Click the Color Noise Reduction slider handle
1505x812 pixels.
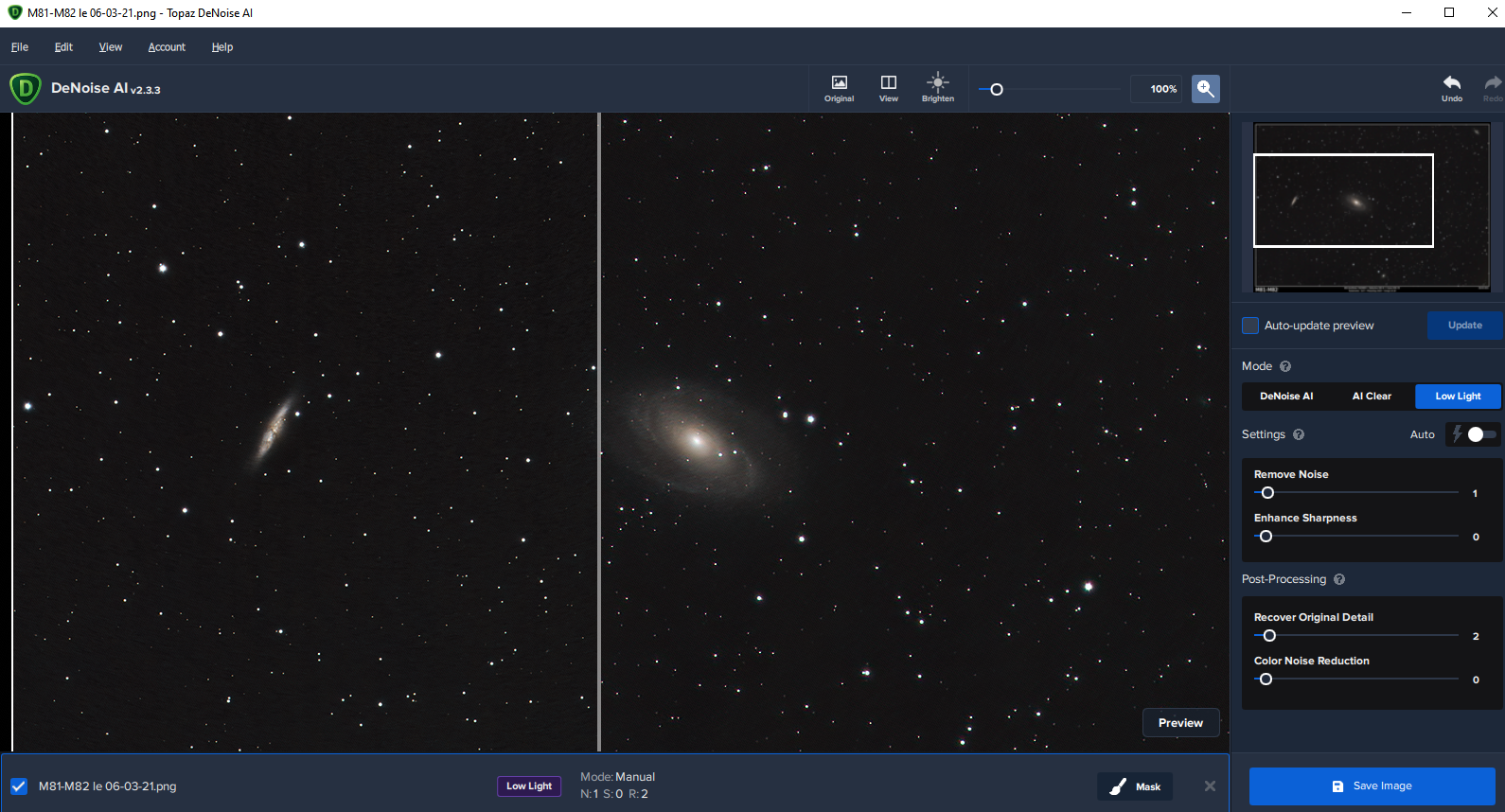pos(1266,680)
